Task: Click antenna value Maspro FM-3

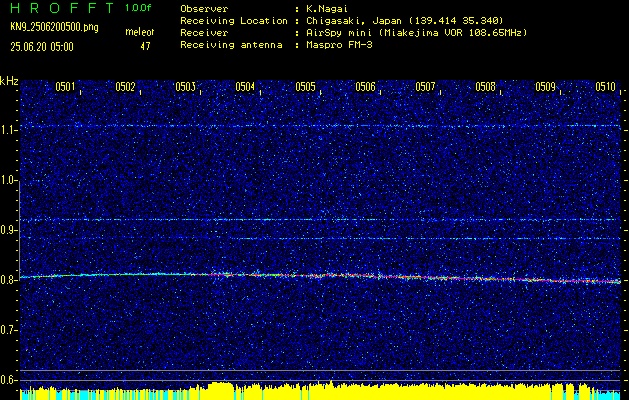Action: click(339, 45)
